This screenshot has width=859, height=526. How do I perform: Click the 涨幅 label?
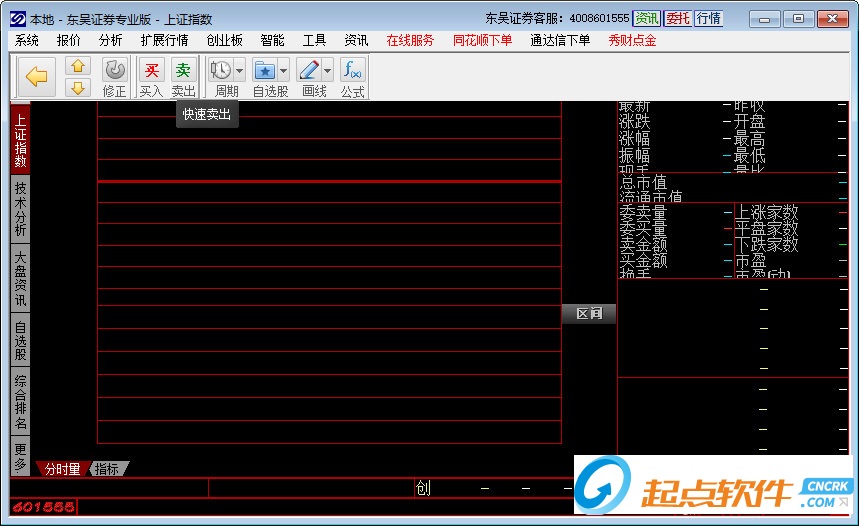[634, 139]
